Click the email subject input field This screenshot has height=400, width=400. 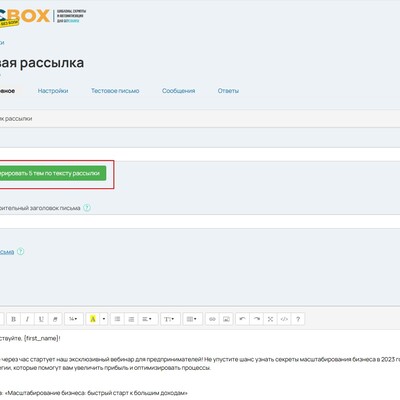point(200,154)
